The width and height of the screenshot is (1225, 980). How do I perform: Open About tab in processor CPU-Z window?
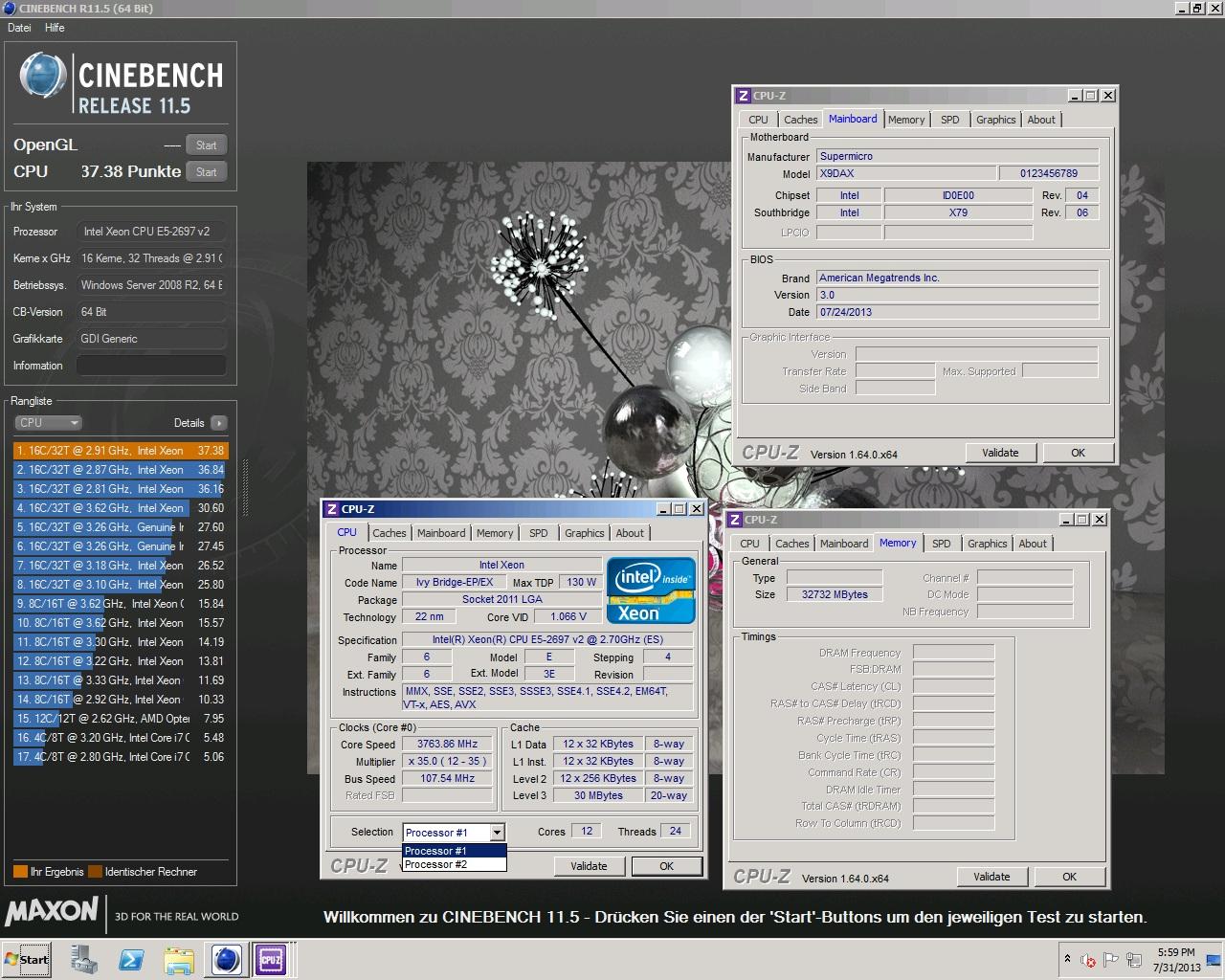coord(630,533)
